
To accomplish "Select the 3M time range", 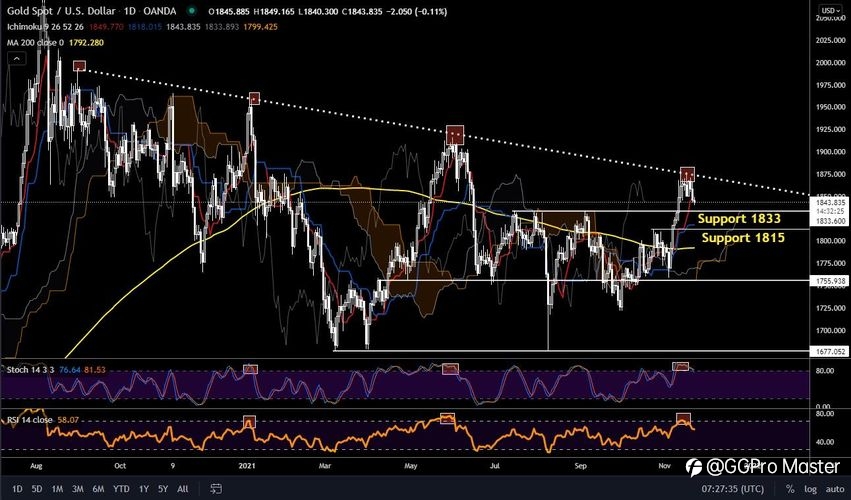I will 78,489.
